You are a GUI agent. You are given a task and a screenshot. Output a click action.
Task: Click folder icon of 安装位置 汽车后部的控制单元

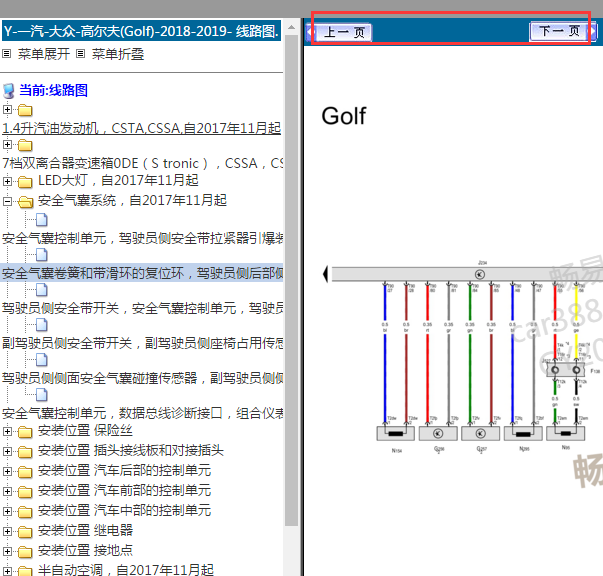(25, 472)
